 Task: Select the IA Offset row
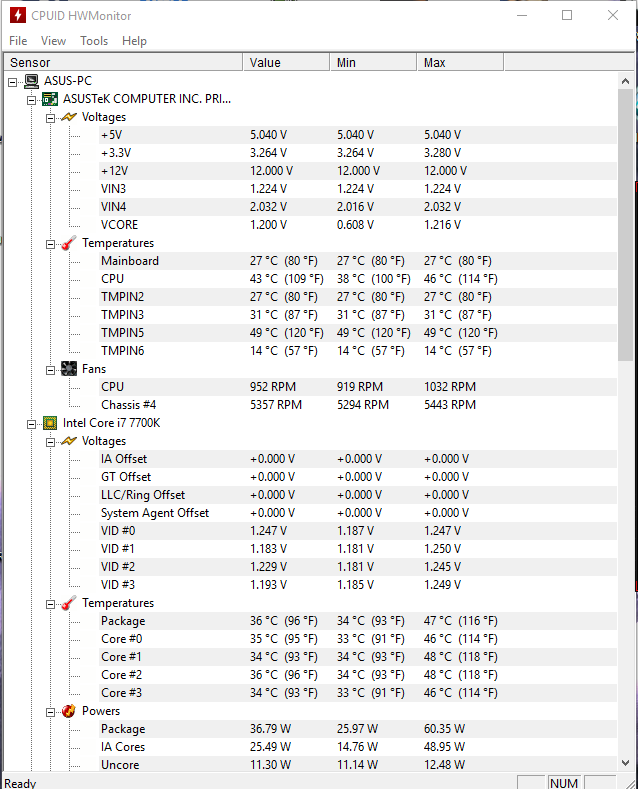(x=358, y=459)
